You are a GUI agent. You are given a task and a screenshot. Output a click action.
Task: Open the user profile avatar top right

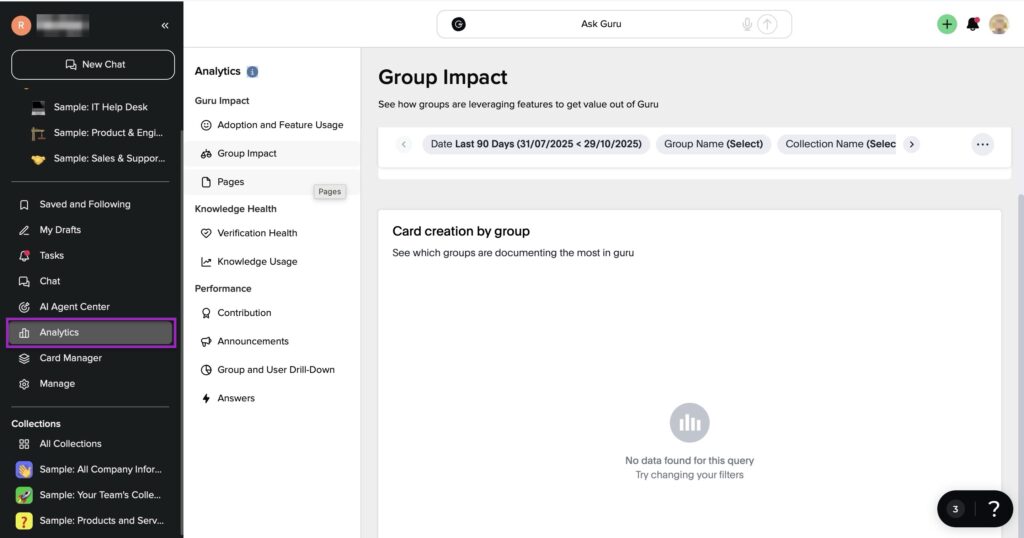pos(999,24)
